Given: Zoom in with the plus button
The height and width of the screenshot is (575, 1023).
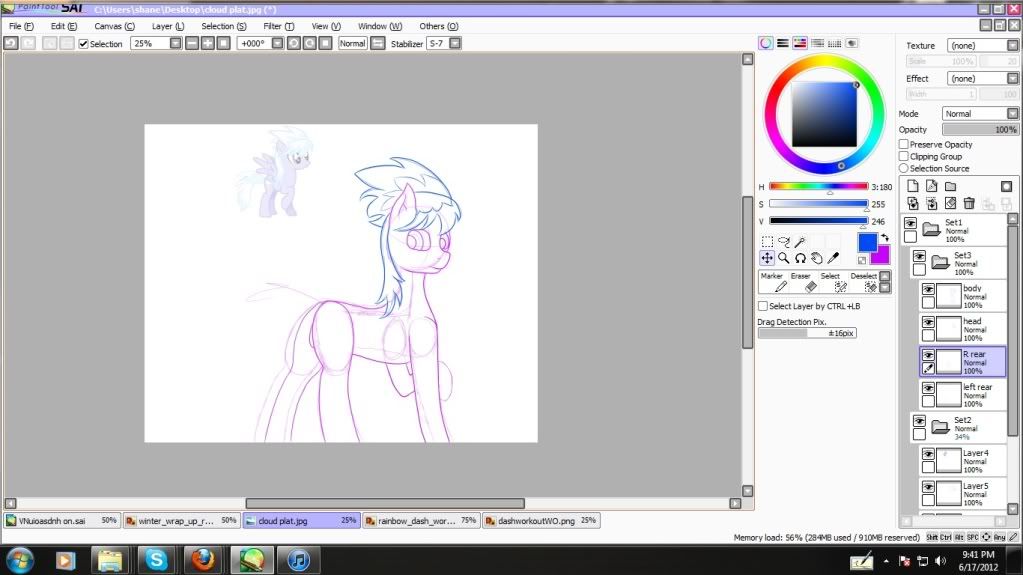Looking at the screenshot, I should [x=207, y=43].
